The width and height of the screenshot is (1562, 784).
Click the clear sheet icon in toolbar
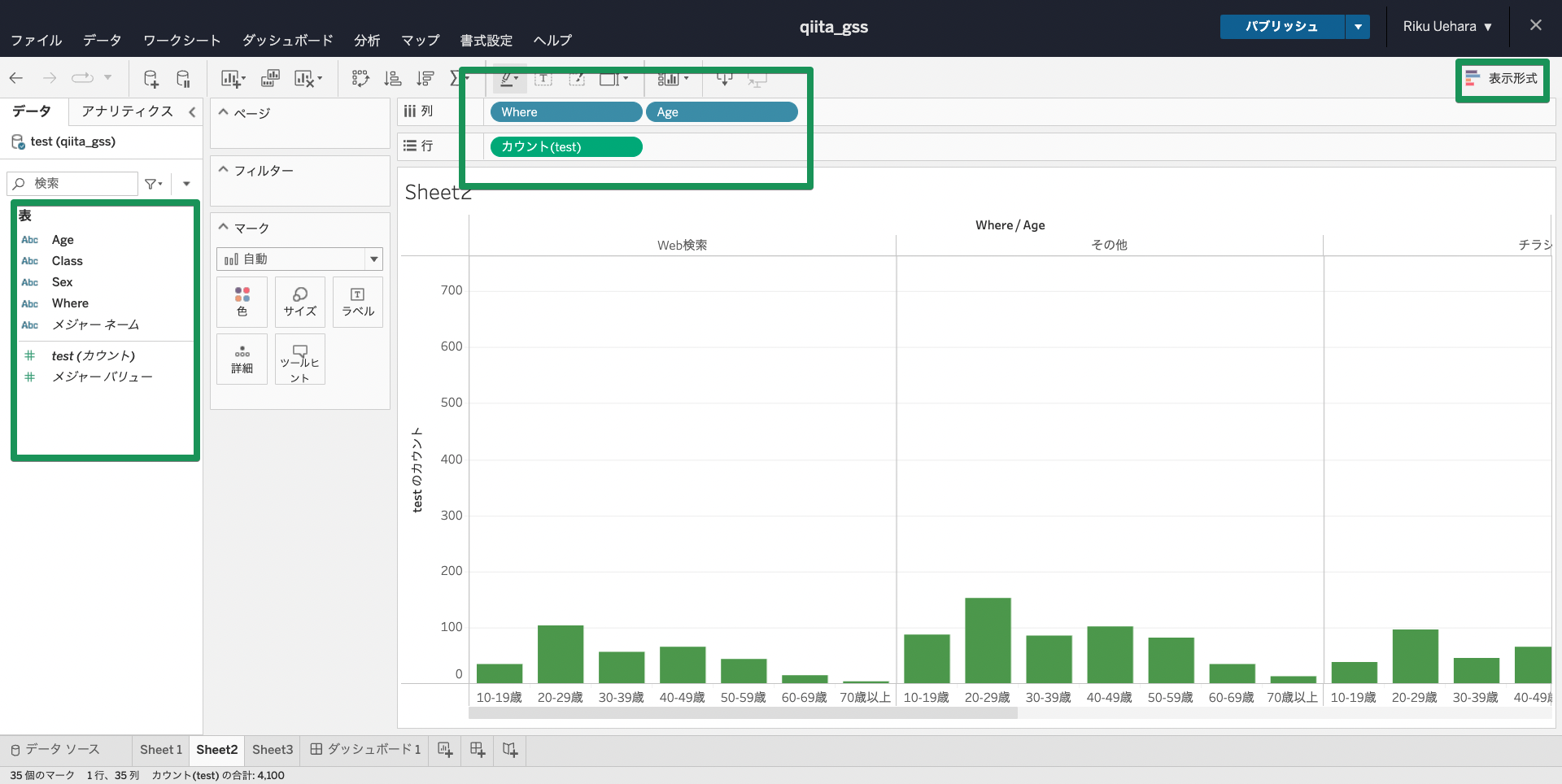[303, 78]
